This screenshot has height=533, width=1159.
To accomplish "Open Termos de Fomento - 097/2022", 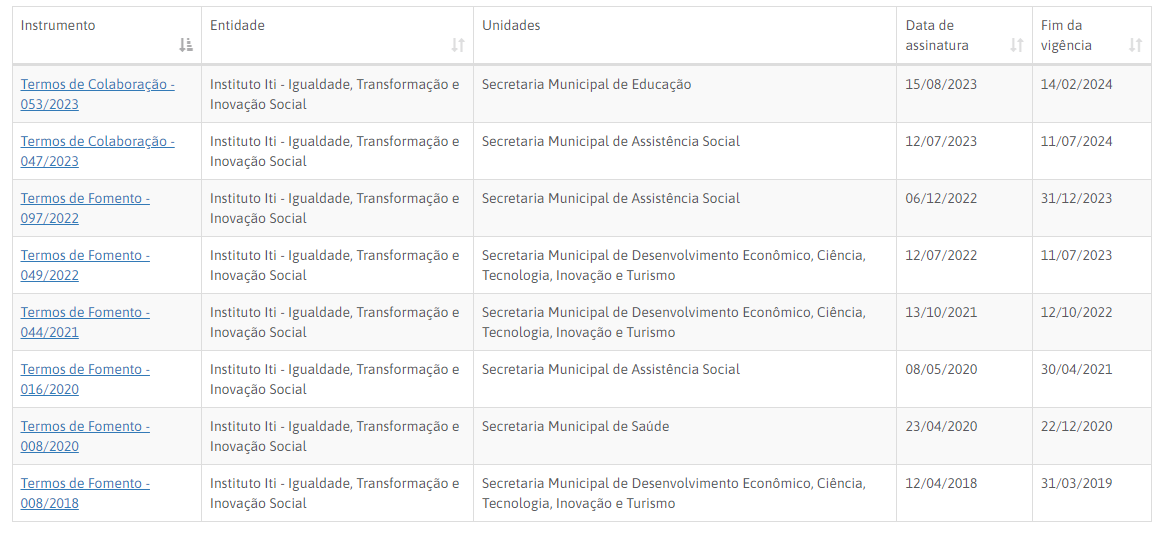I will 85,208.
